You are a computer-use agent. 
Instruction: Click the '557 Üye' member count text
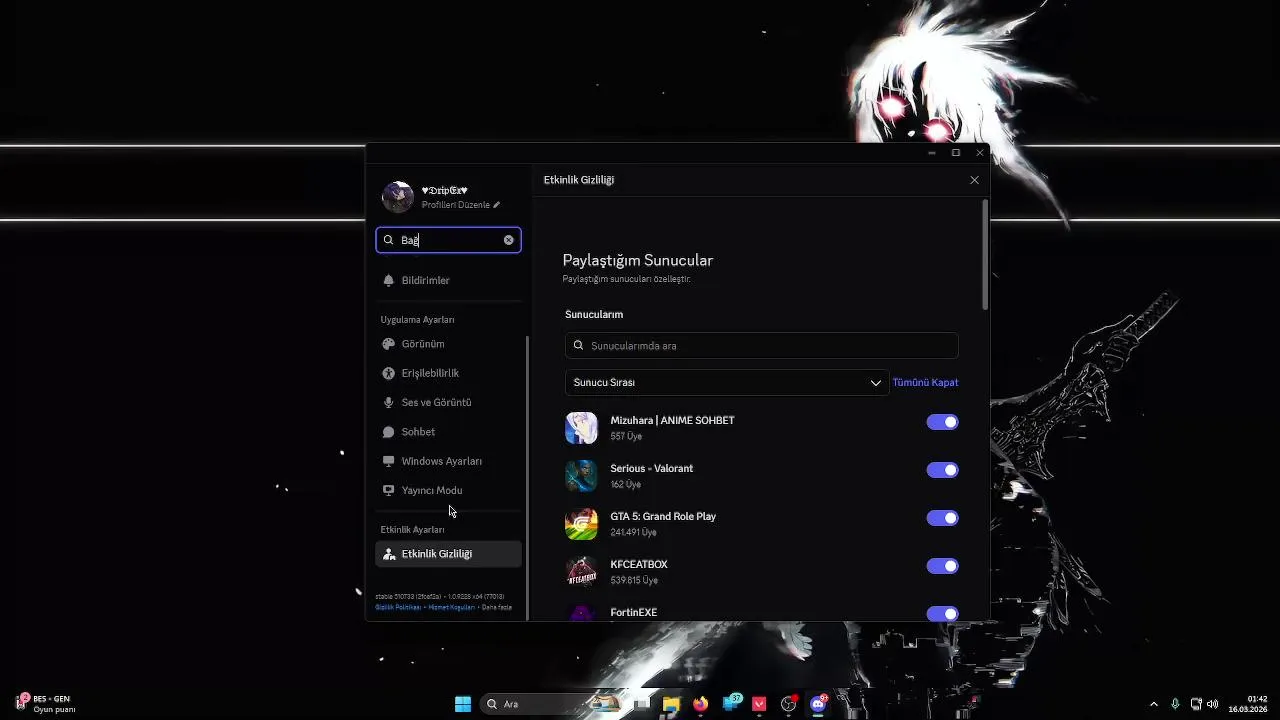(626, 436)
